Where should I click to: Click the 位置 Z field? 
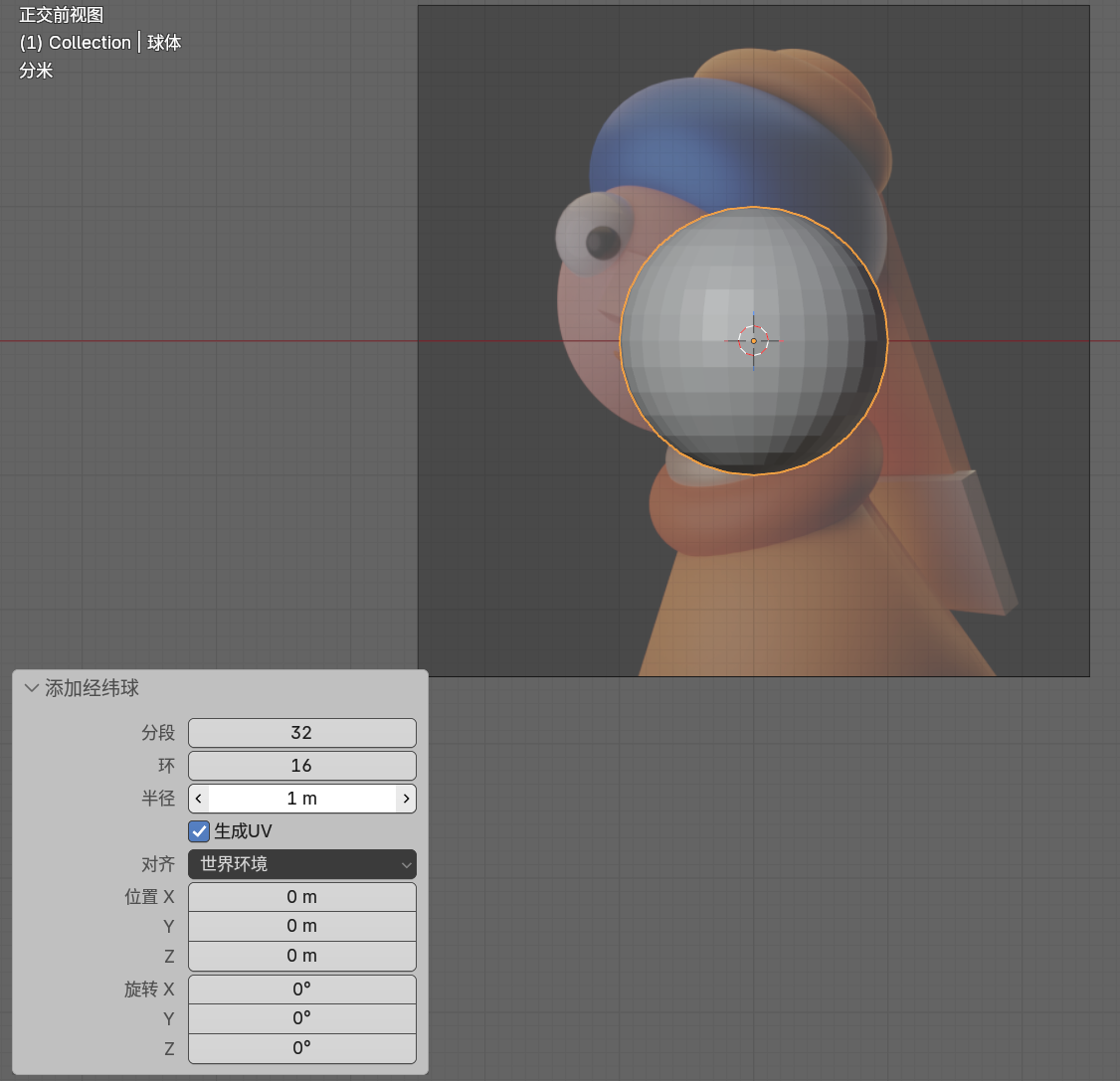click(302, 956)
